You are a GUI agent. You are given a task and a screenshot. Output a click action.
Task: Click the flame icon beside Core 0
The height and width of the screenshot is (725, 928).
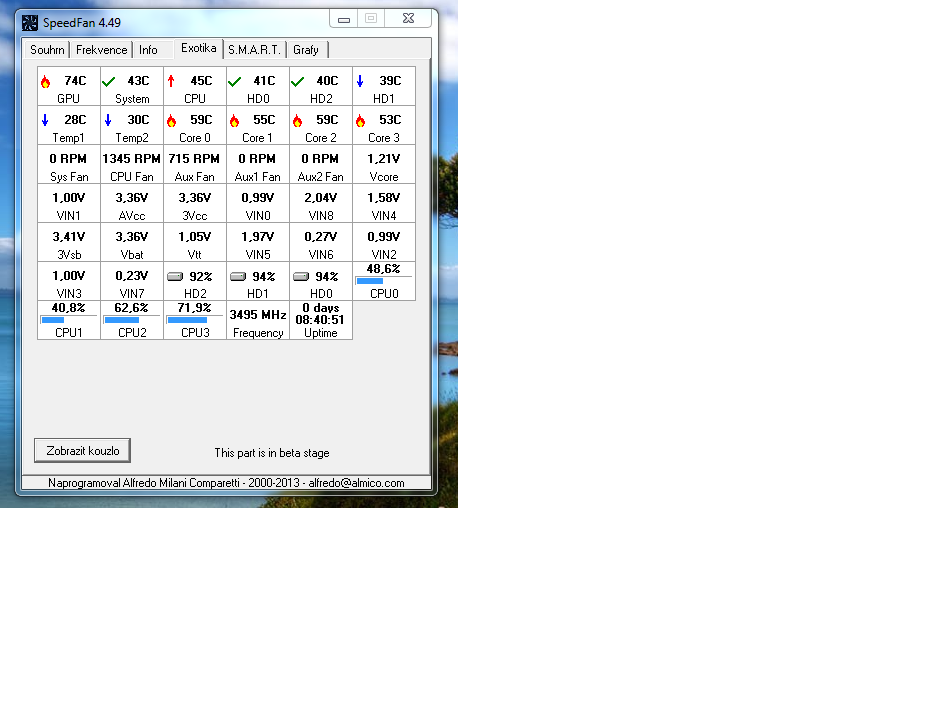click(x=172, y=121)
